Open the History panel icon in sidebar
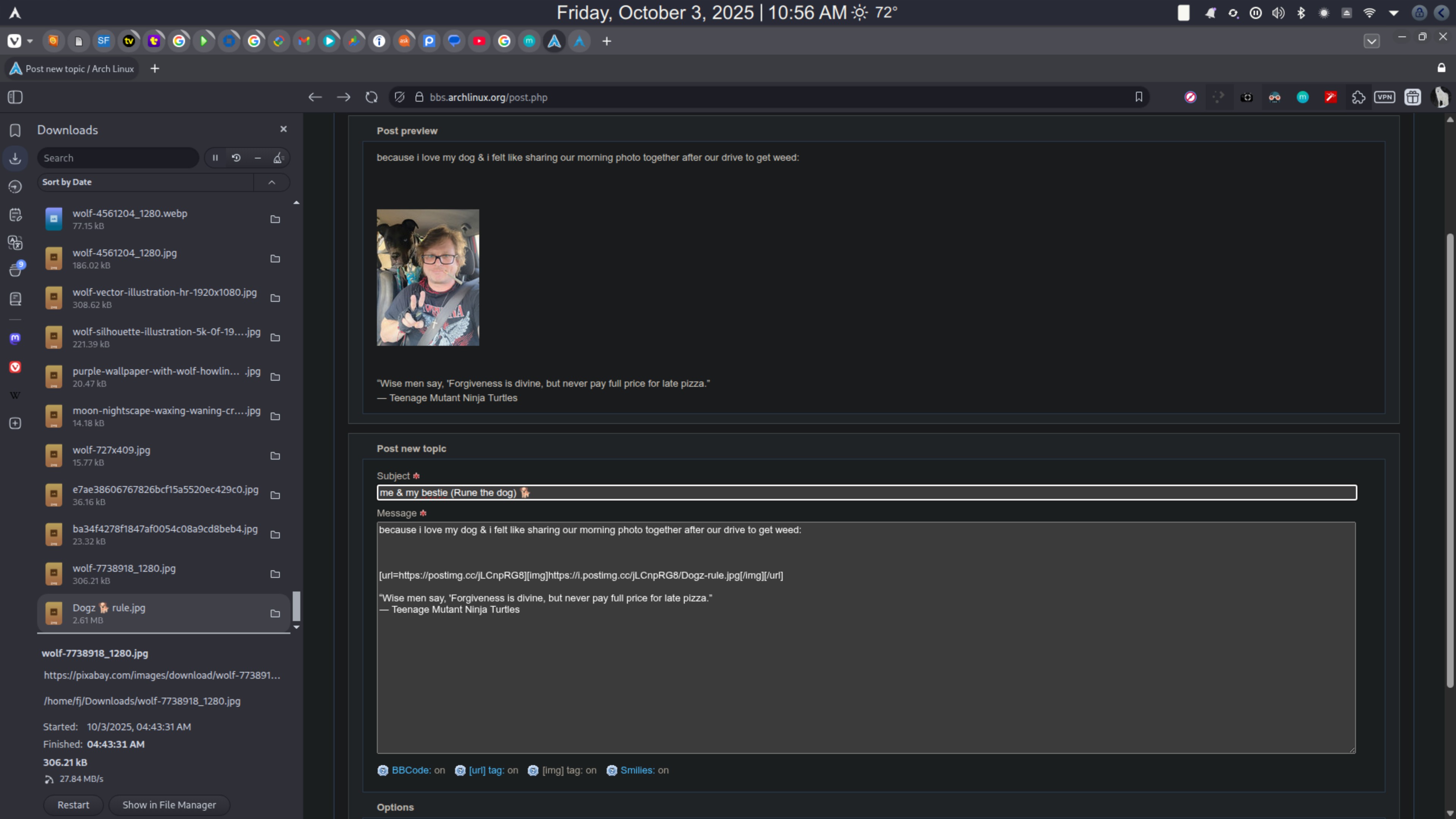This screenshot has width=1456, height=819. click(x=15, y=187)
